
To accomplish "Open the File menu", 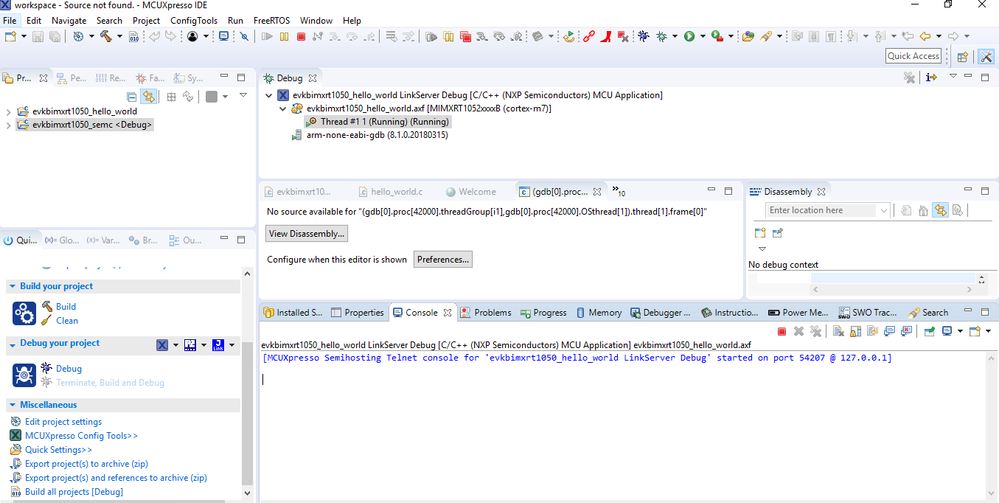I will tap(10, 20).
